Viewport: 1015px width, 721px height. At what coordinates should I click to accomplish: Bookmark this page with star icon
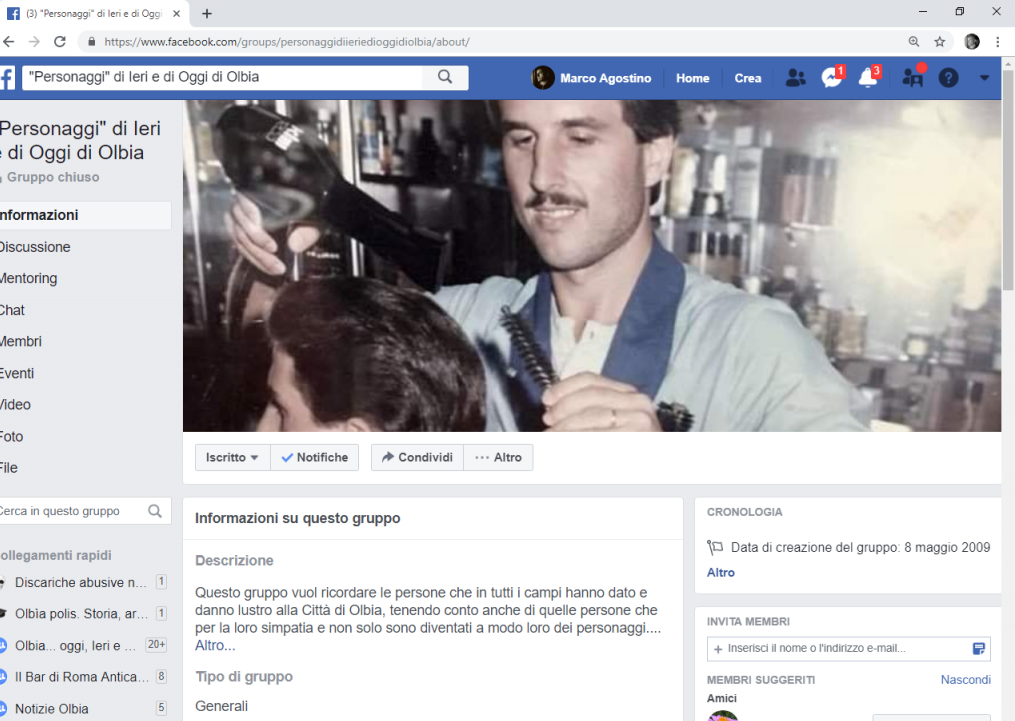tap(940, 42)
